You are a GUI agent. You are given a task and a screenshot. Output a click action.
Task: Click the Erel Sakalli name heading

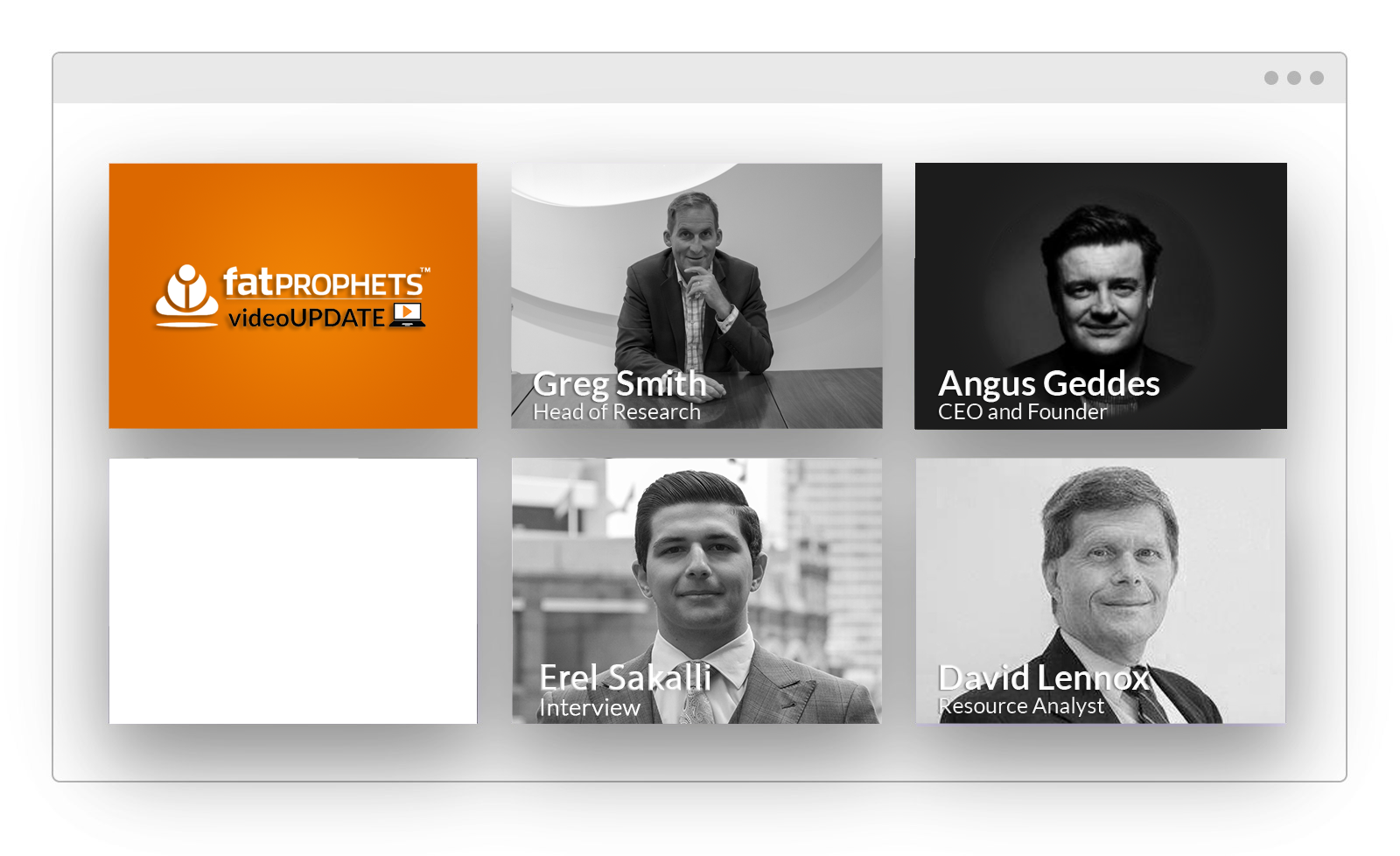click(x=625, y=677)
